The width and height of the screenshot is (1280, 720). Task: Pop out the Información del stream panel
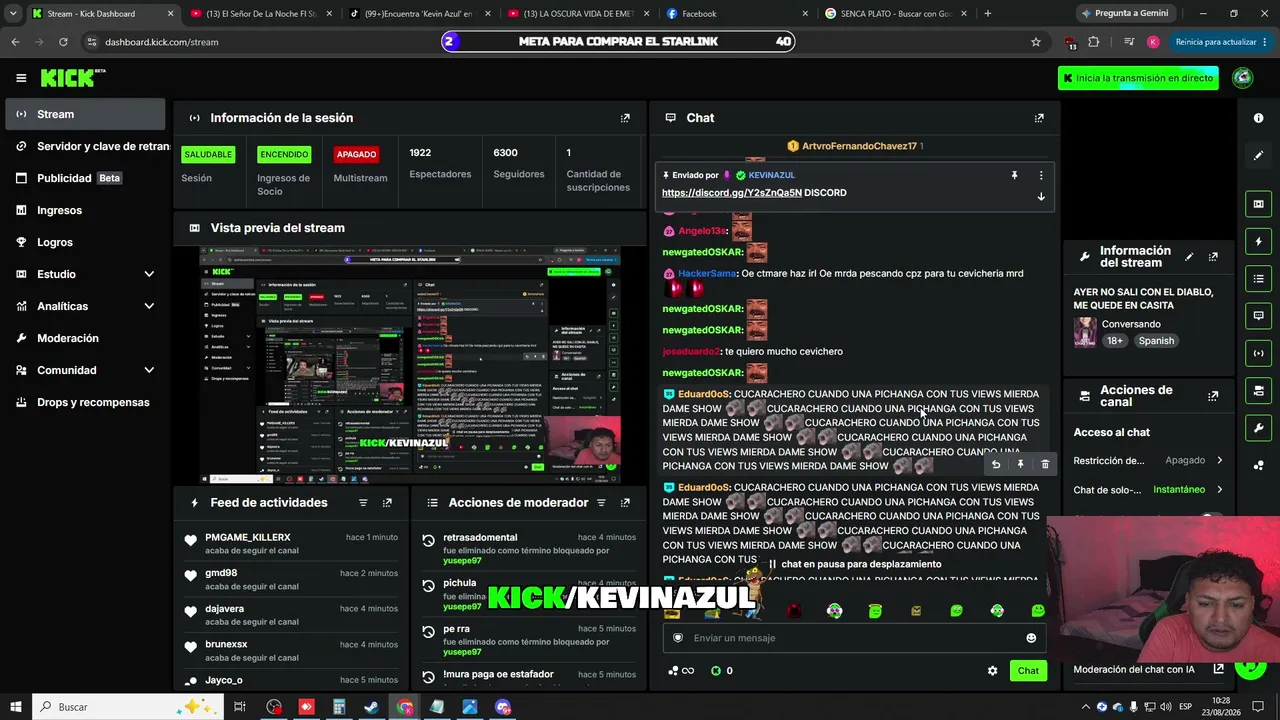tap(1213, 257)
